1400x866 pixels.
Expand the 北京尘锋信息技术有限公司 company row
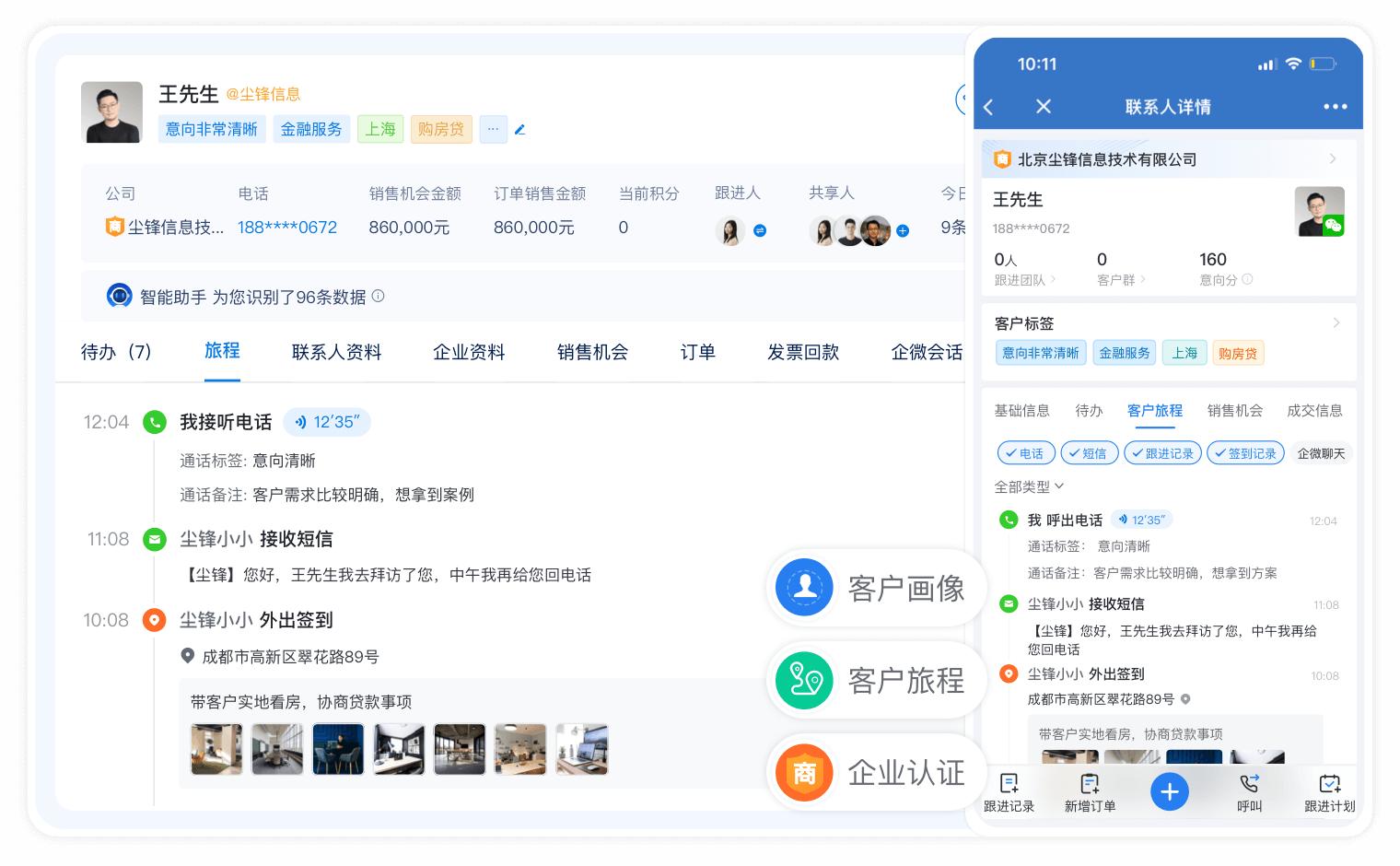point(1169,159)
